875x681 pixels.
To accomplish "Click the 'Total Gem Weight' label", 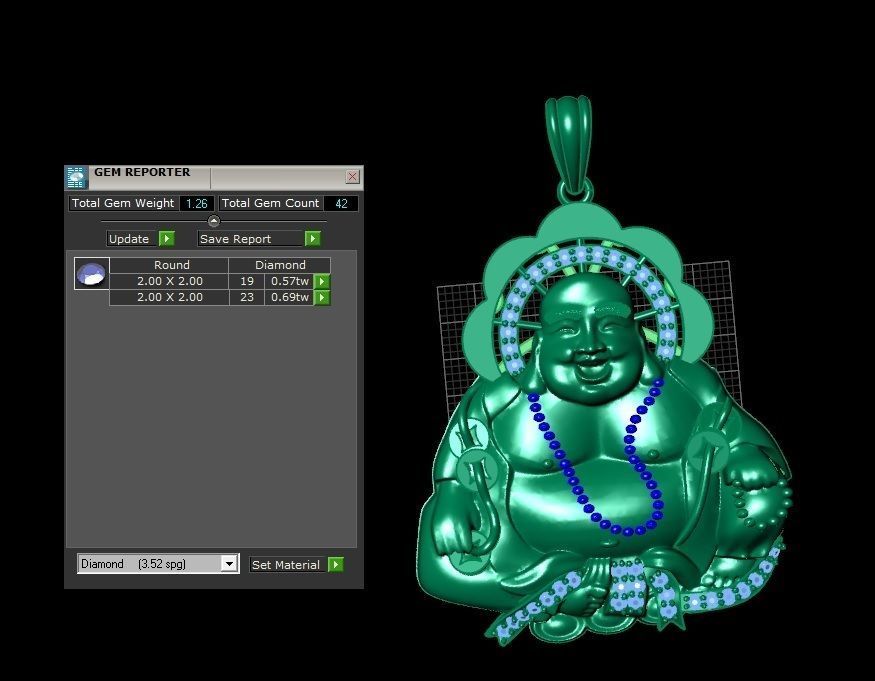I will pyautogui.click(x=123, y=203).
